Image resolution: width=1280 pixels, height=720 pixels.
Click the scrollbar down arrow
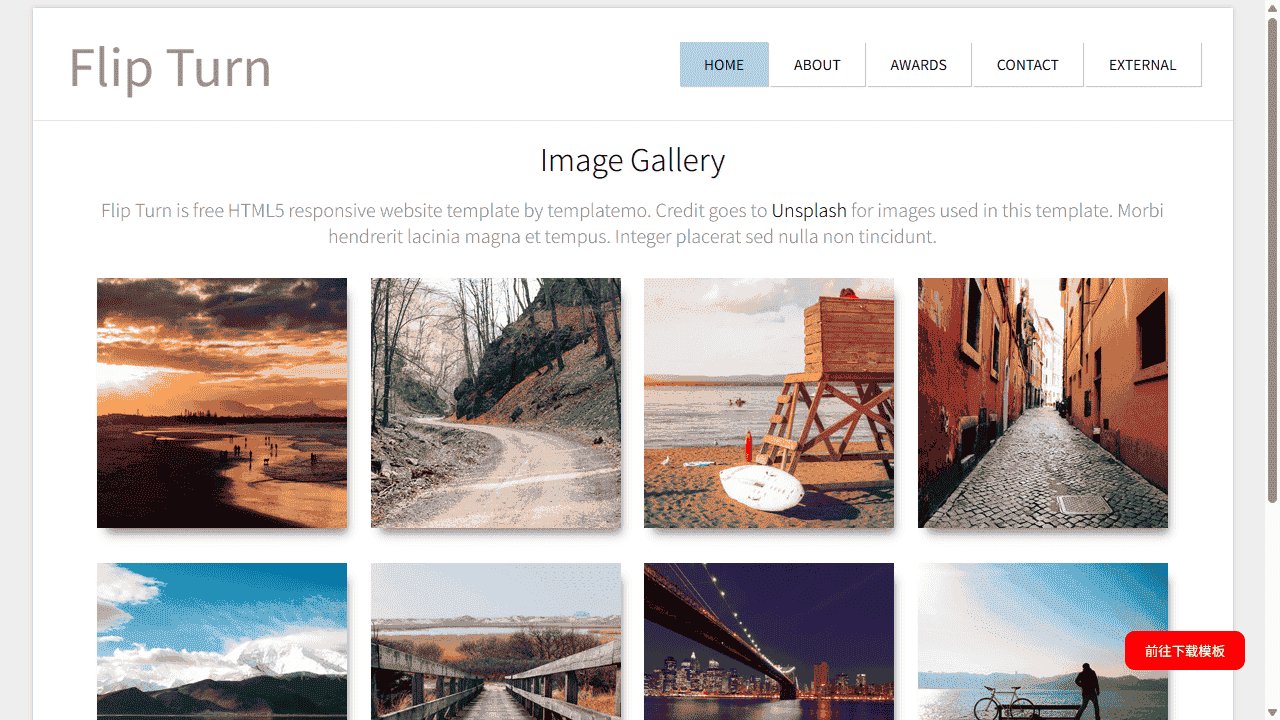(1272, 712)
